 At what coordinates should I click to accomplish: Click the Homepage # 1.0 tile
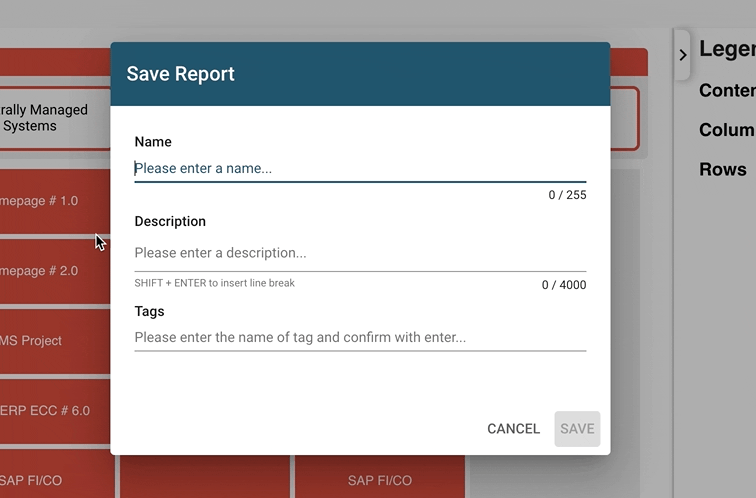[x=50, y=201]
